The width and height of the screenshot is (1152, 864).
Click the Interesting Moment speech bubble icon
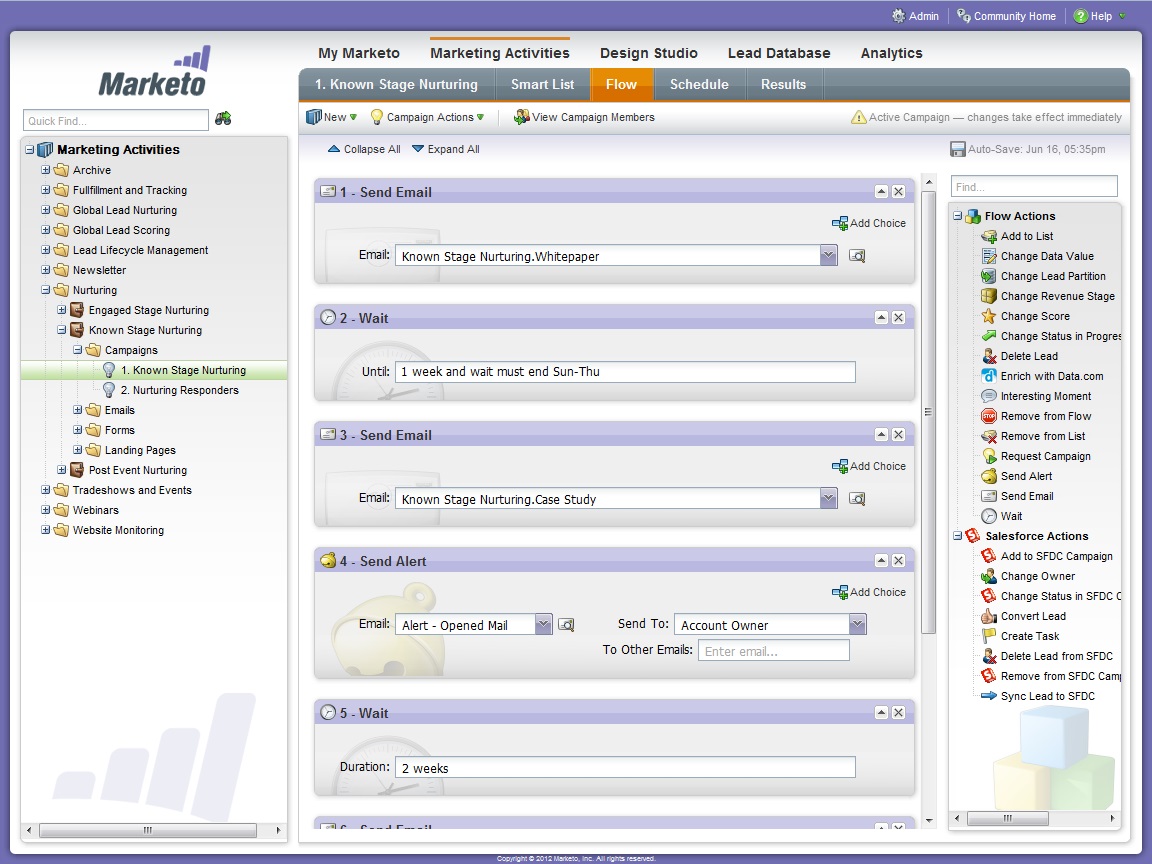[x=989, y=397]
